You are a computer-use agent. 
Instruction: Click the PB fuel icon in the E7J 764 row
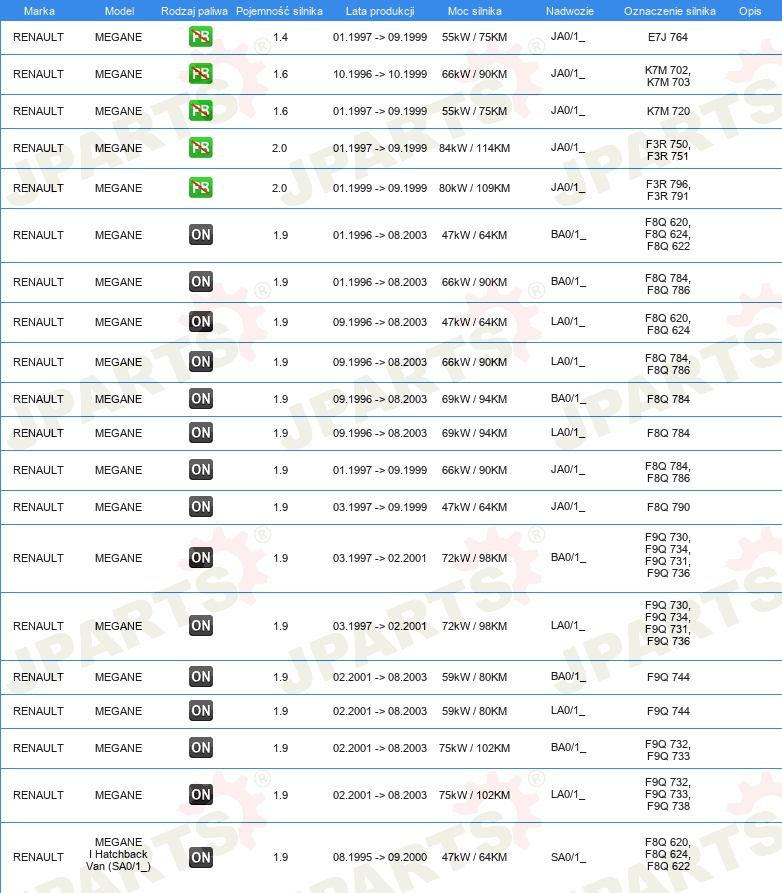click(x=200, y=37)
